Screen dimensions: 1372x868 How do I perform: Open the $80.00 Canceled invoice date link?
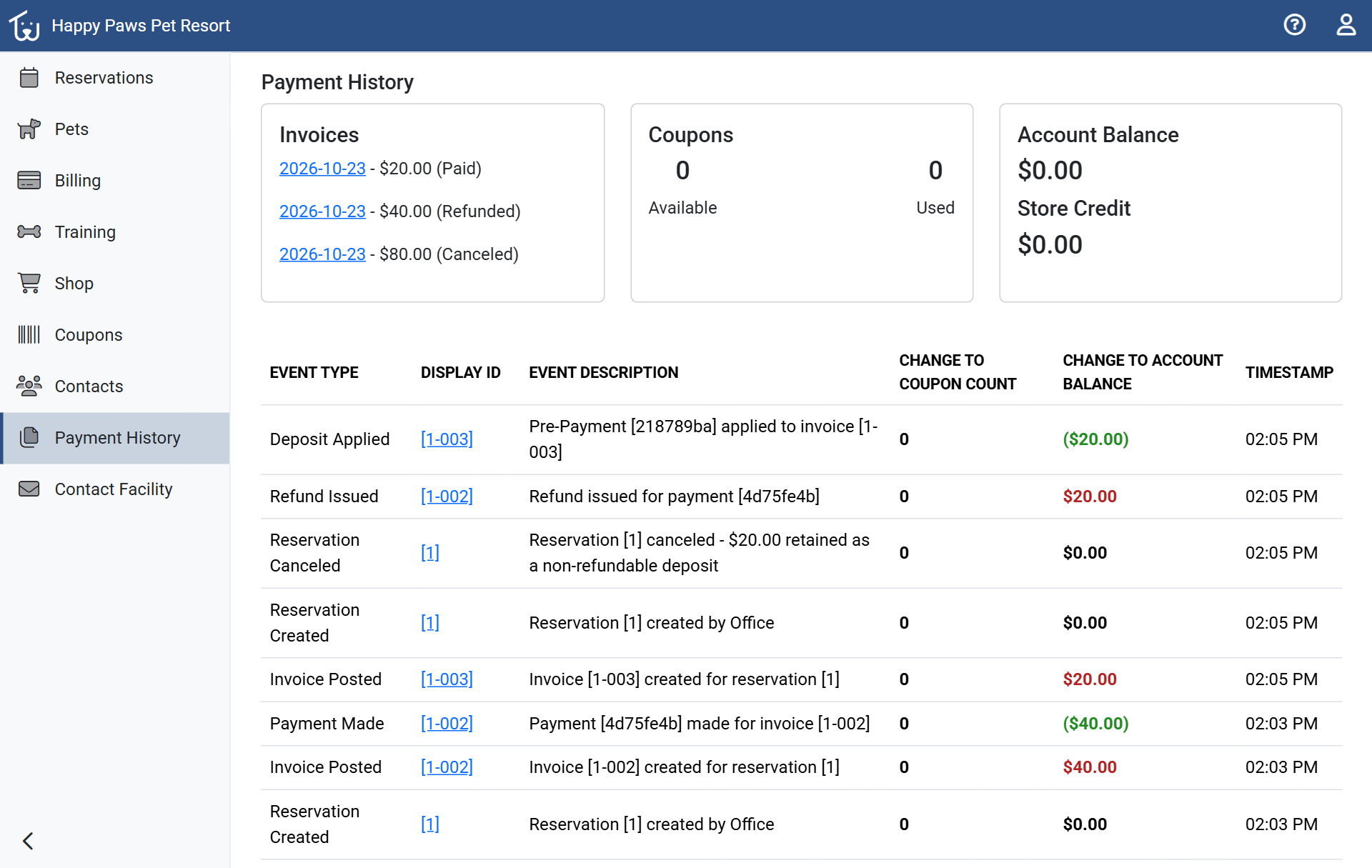tap(322, 254)
